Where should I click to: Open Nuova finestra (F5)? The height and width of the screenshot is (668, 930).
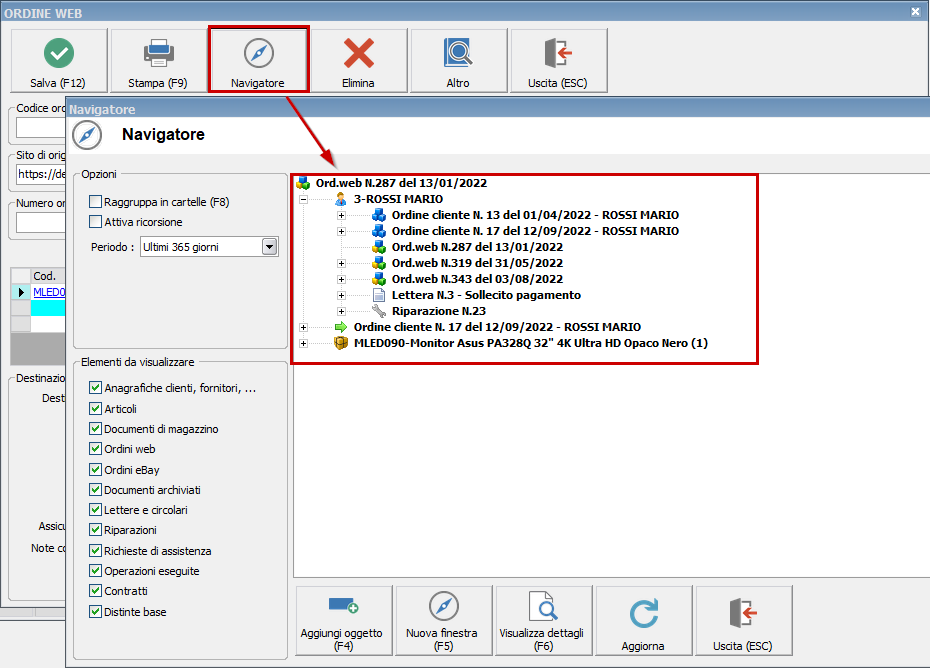(444, 621)
